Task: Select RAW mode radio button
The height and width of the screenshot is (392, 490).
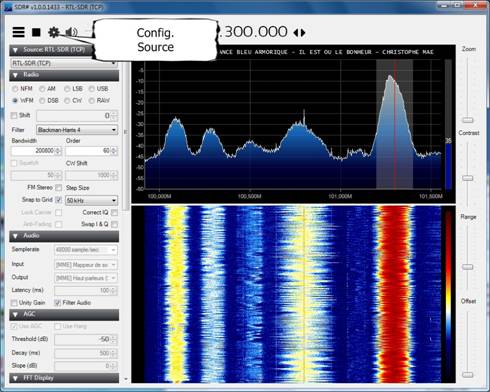Action: [x=91, y=100]
